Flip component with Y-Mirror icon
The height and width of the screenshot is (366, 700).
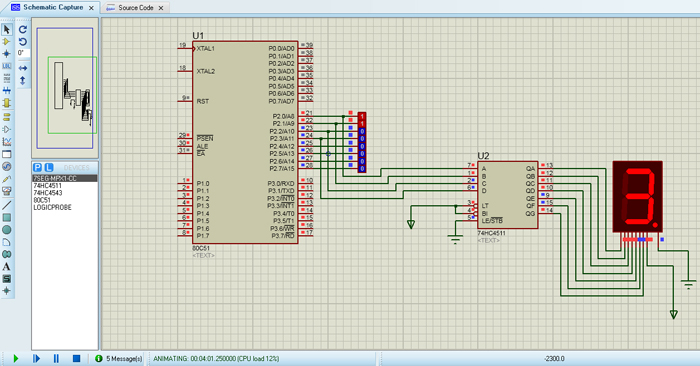(23, 80)
